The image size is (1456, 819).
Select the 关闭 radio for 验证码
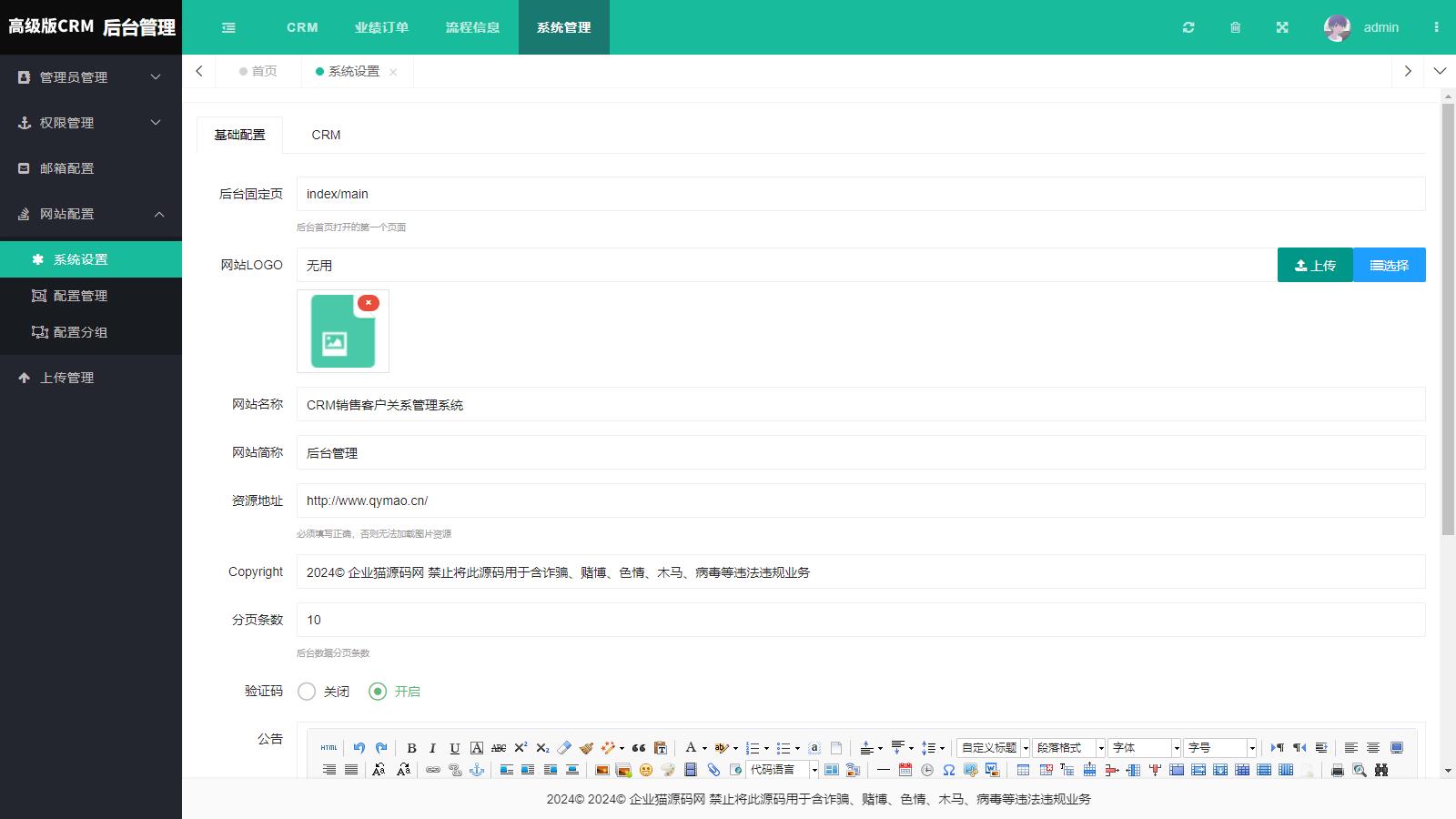pos(307,692)
